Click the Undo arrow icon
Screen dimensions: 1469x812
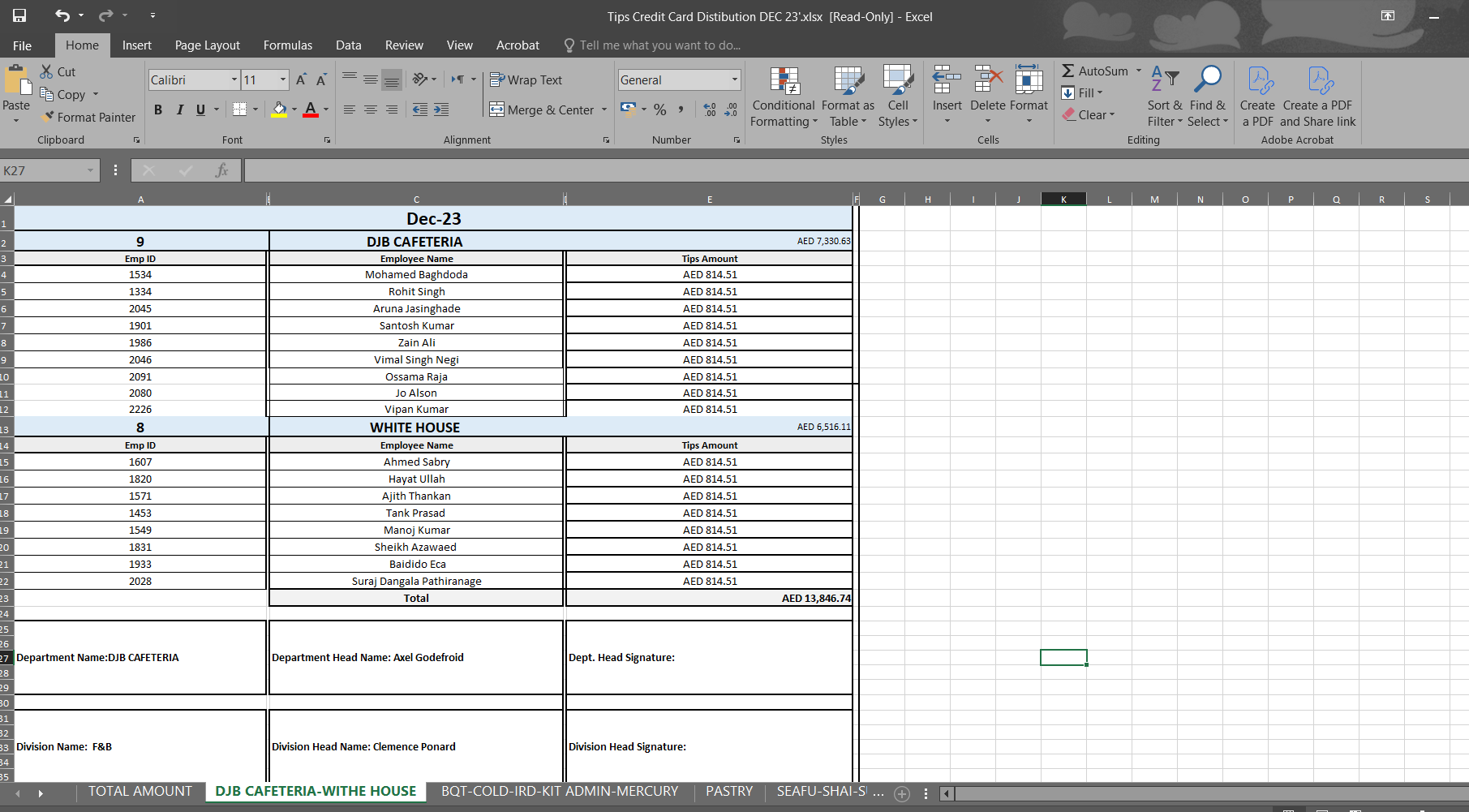(x=62, y=15)
